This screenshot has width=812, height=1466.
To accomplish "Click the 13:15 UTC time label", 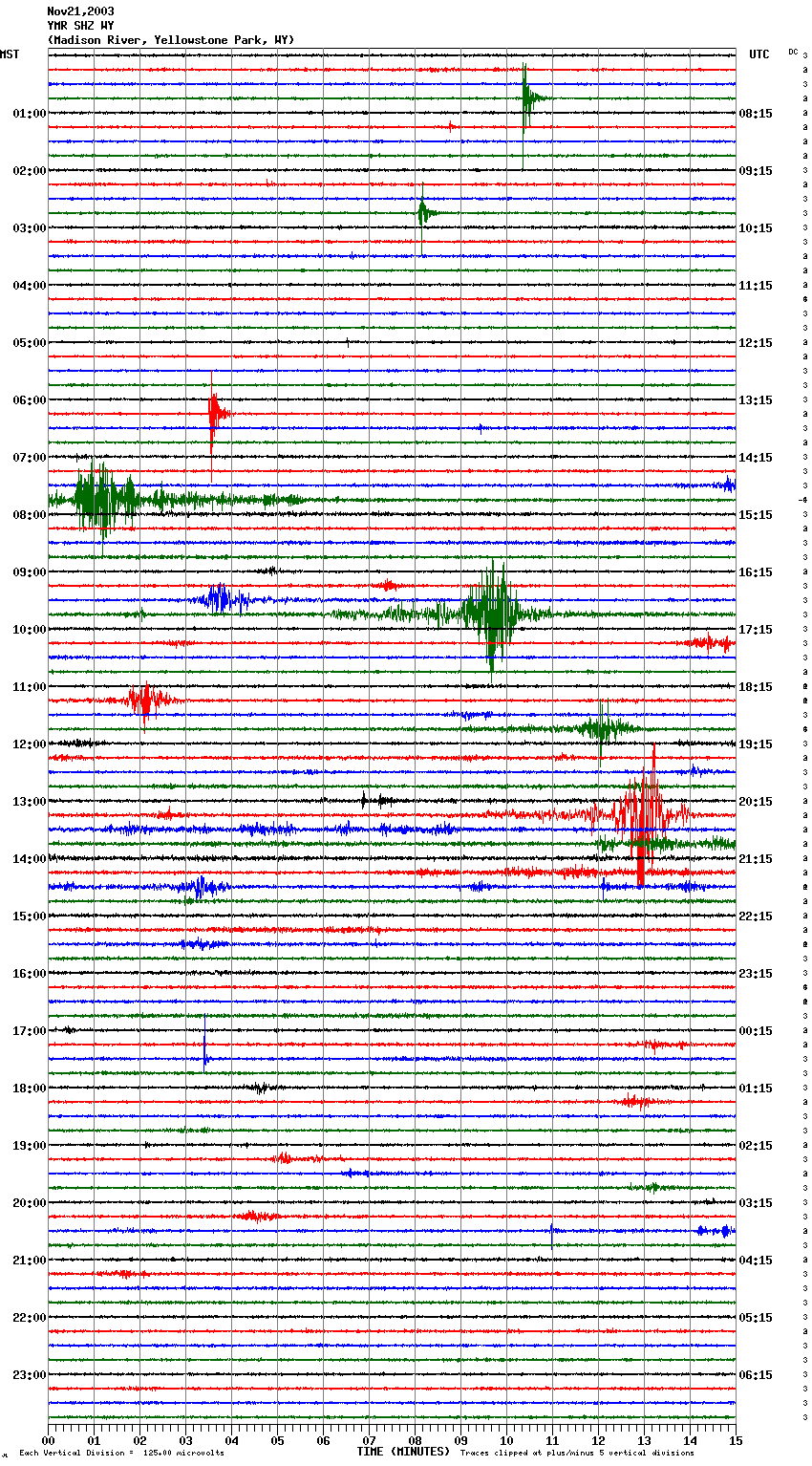I will tap(756, 400).
